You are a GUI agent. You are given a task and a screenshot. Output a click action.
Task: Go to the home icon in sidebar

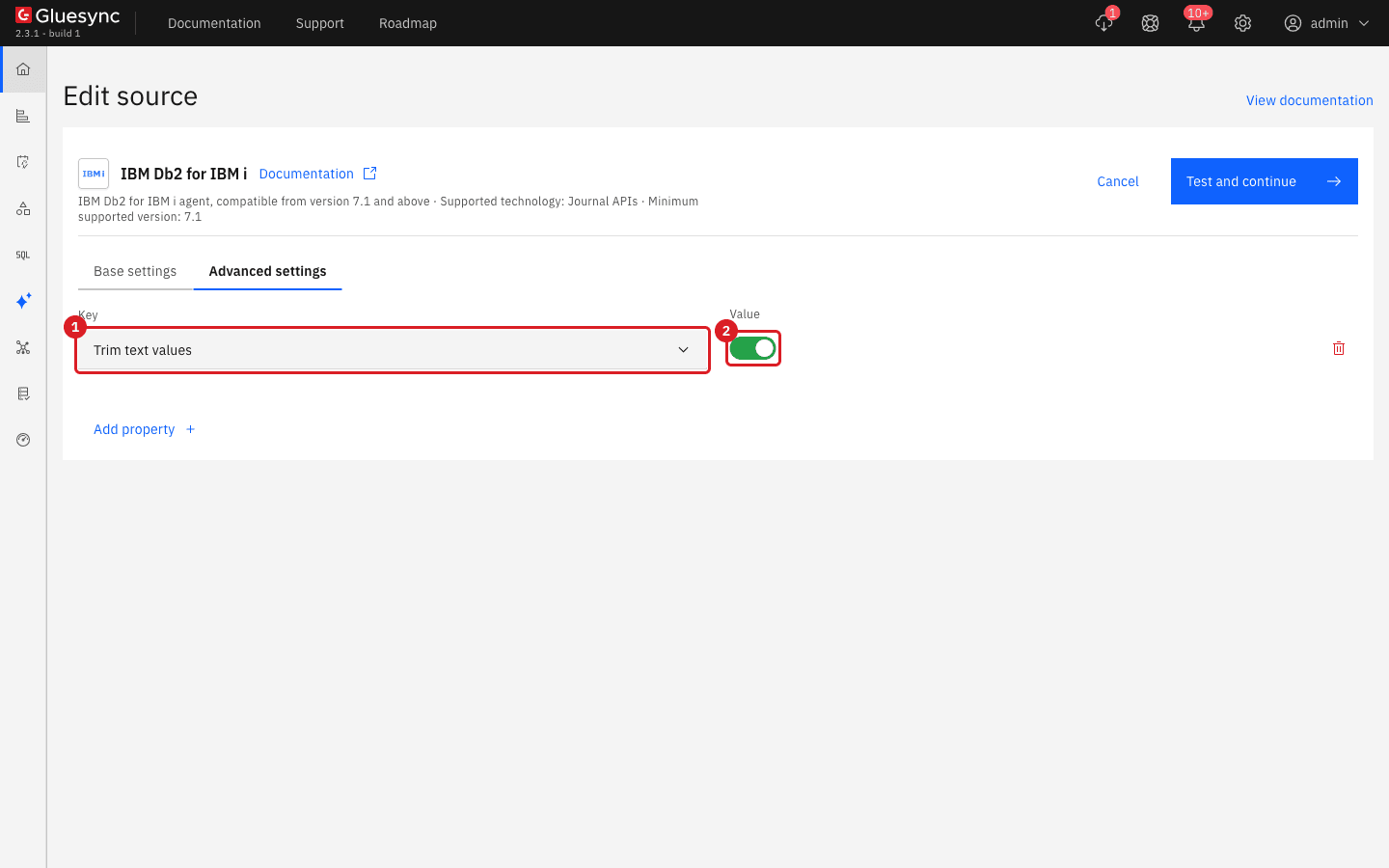(x=23, y=69)
